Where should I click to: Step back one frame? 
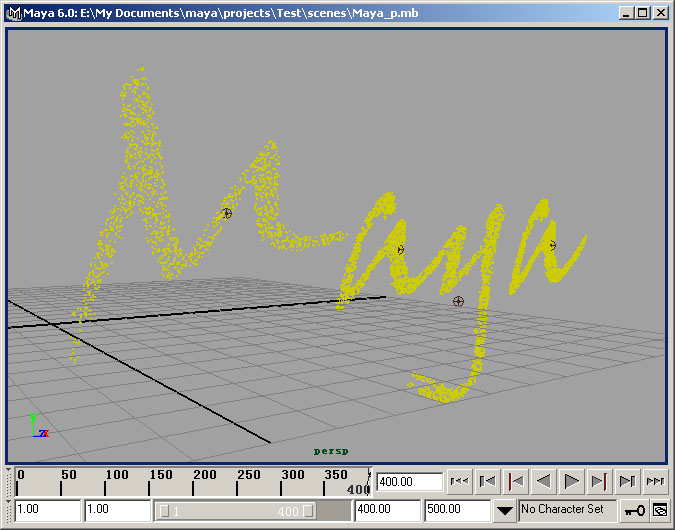(487, 481)
